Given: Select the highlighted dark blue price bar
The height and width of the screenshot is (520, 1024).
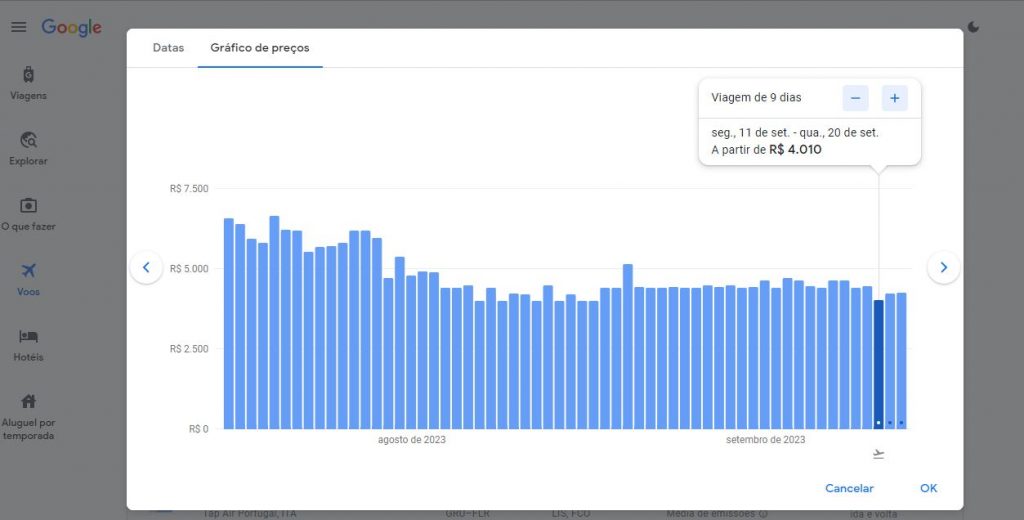Looking at the screenshot, I should tap(879, 365).
